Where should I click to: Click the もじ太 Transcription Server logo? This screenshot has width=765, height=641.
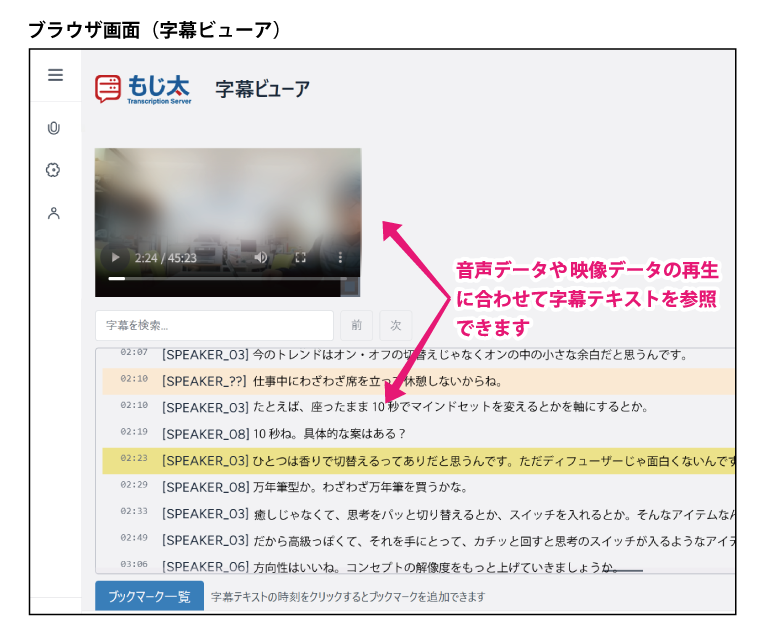coord(143,89)
